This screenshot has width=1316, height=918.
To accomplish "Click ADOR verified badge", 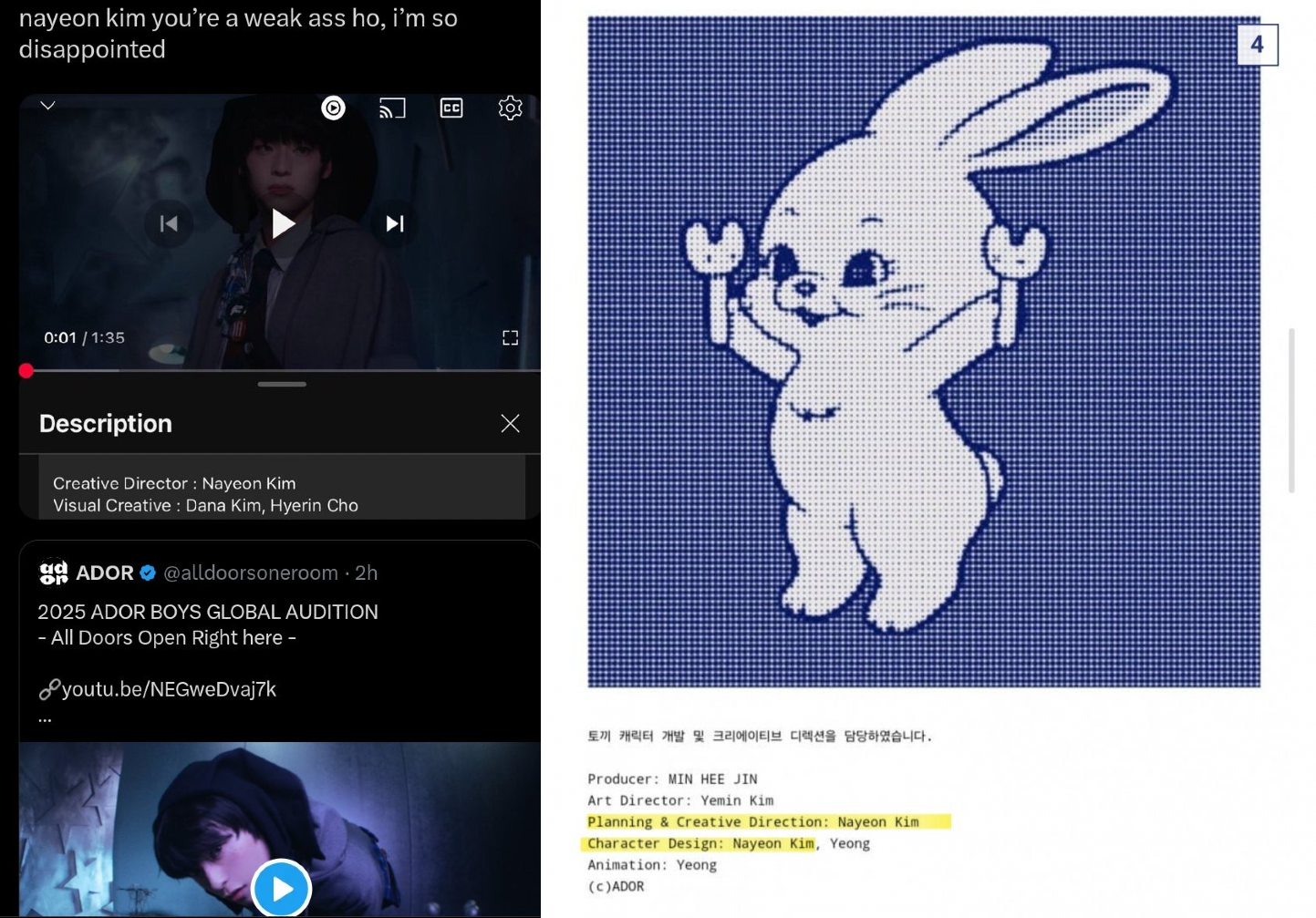I will [148, 572].
